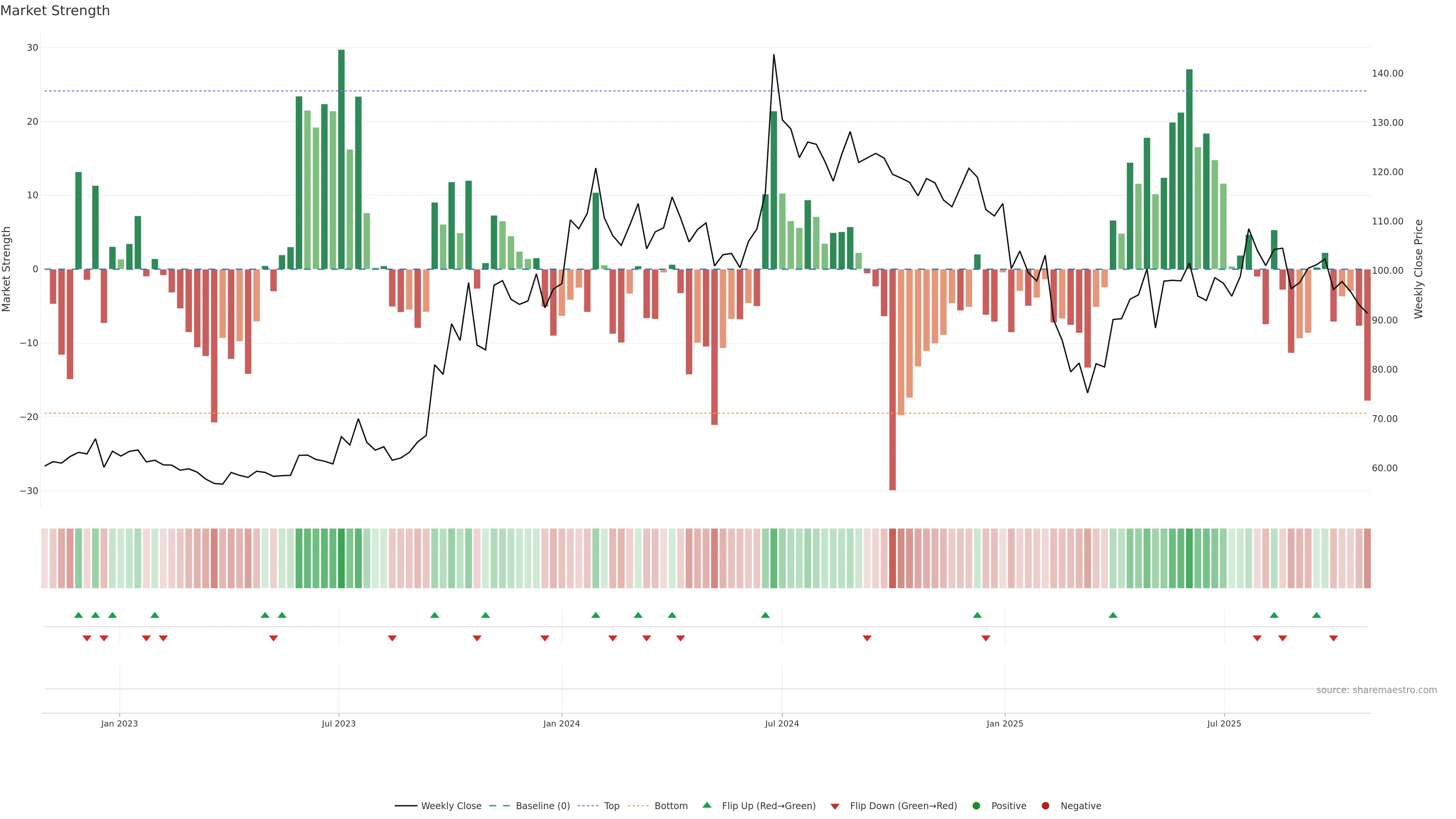
Task: Click the tallest green bar near Jul 2023
Action: pyautogui.click(x=341, y=158)
